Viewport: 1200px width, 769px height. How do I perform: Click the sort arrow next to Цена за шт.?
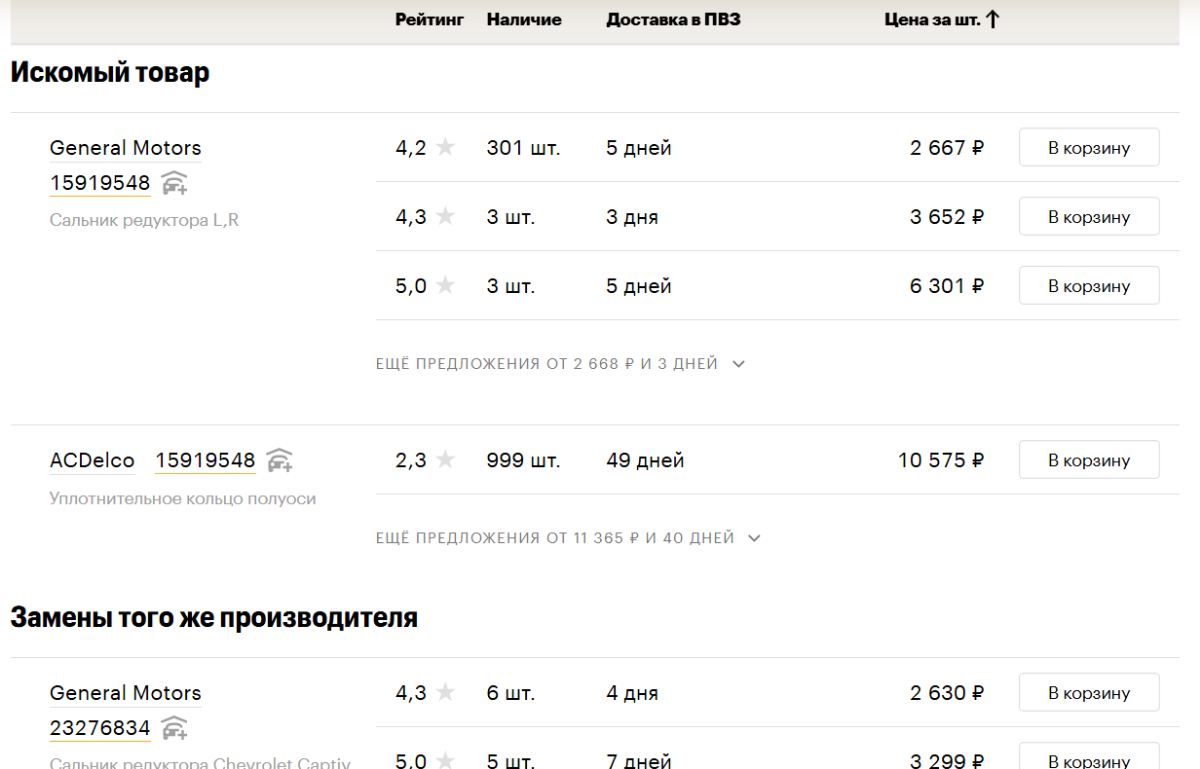pyautogui.click(x=992, y=20)
